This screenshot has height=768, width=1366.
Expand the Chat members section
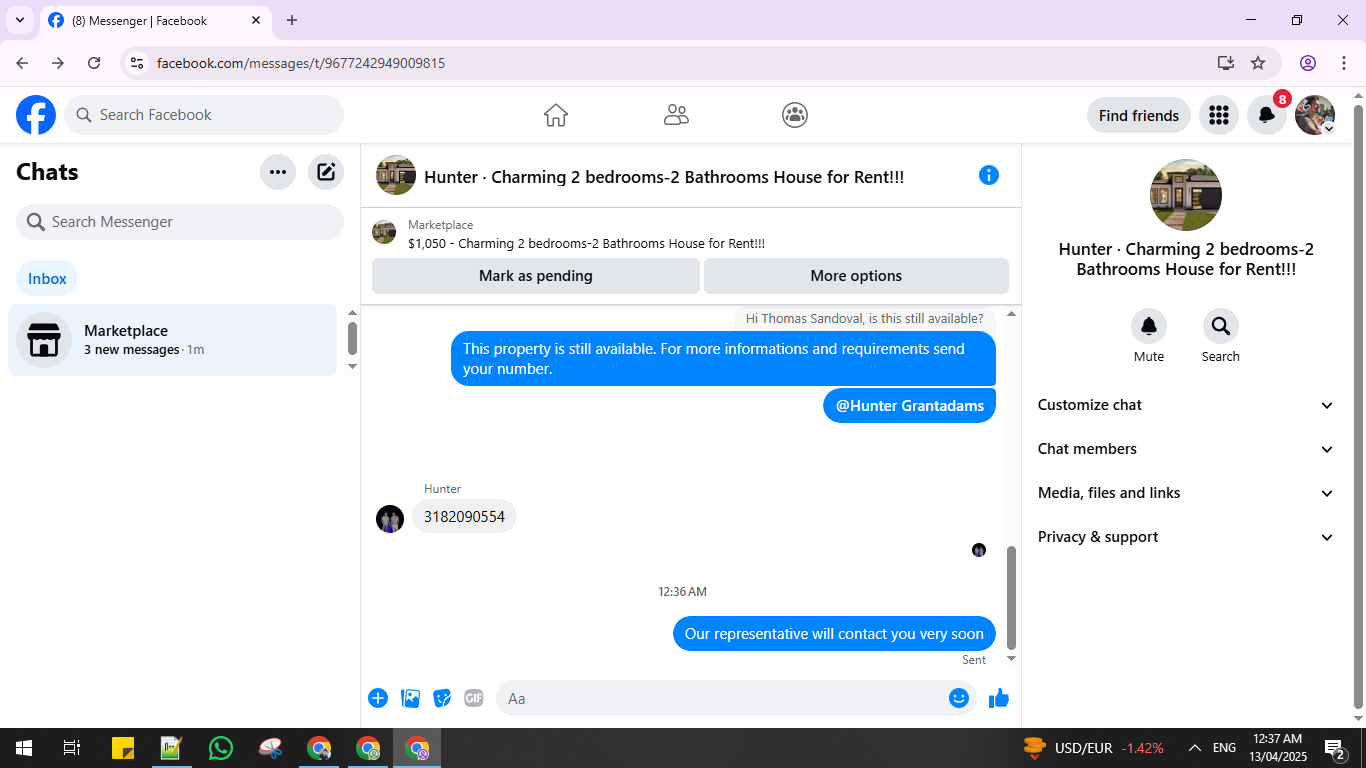click(x=1186, y=449)
